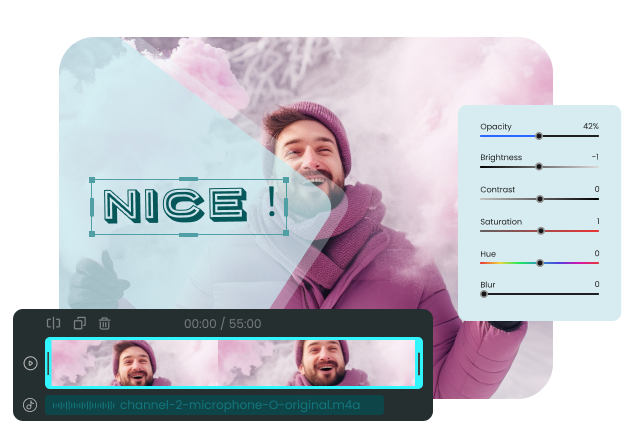The image size is (622, 421).
Task: Click the Brightness -1 value
Action: click(x=595, y=157)
